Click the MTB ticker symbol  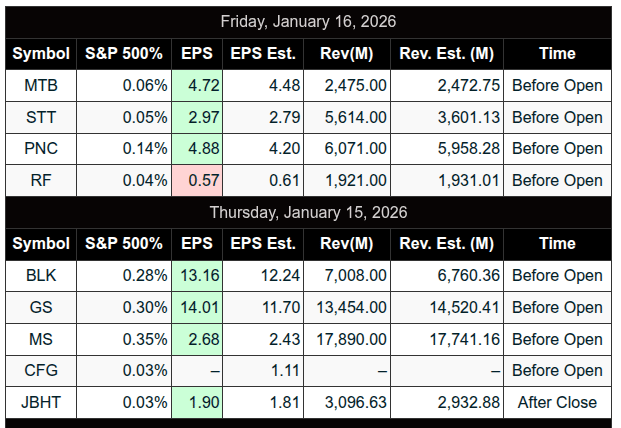pyautogui.click(x=41, y=85)
